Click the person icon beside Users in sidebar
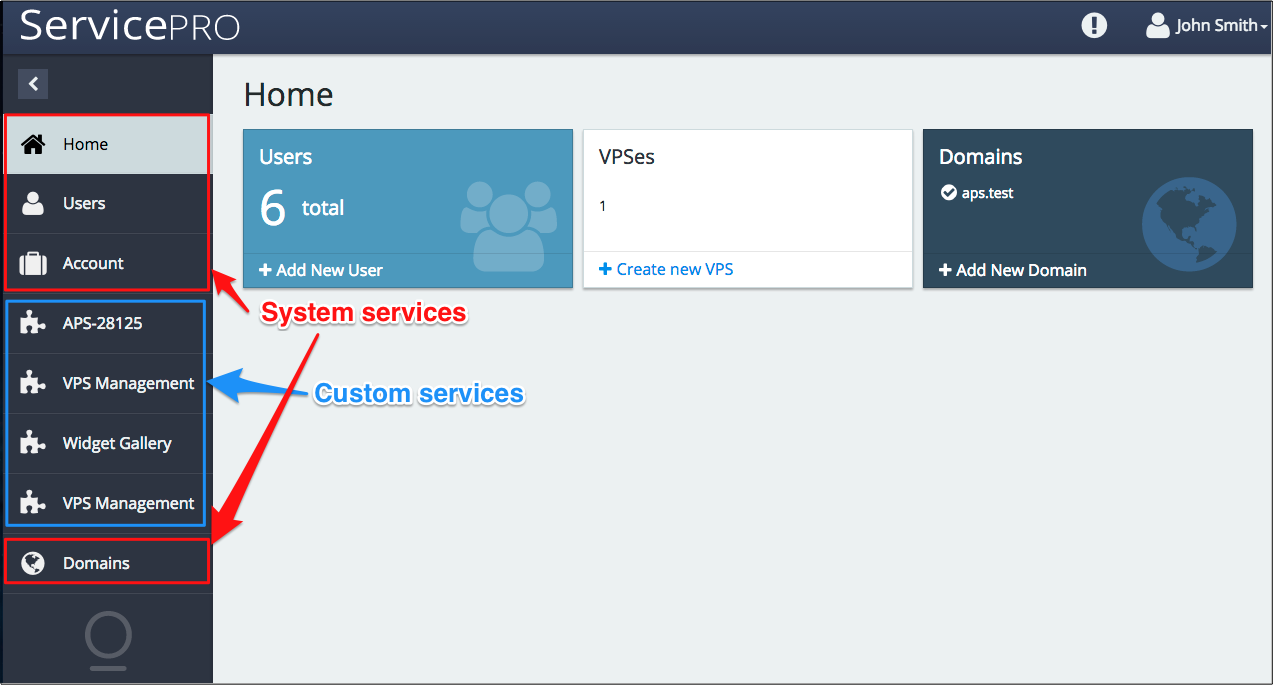The height and width of the screenshot is (685, 1273). pyautogui.click(x=33, y=204)
